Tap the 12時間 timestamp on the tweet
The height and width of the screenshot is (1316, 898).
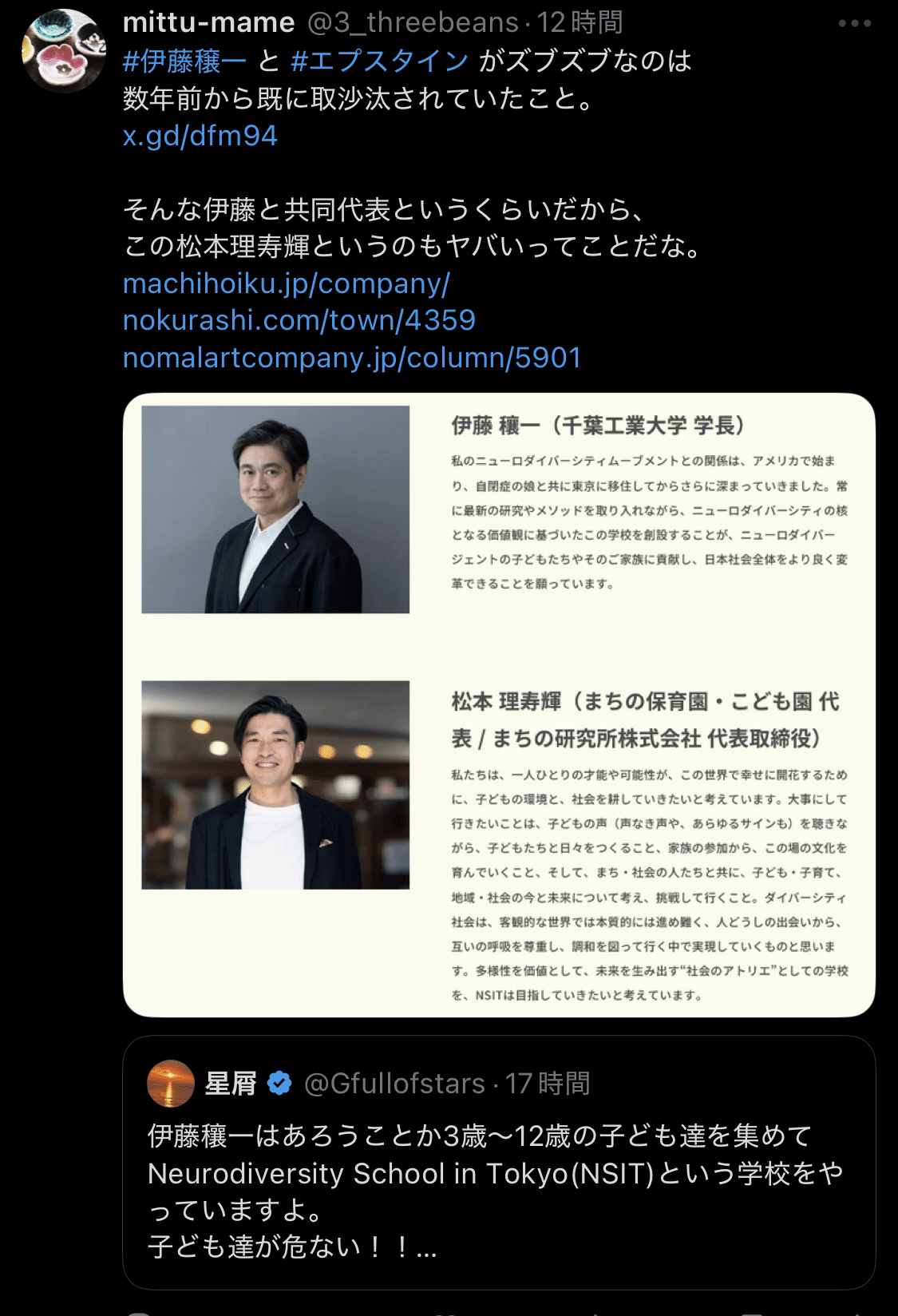pos(580,23)
